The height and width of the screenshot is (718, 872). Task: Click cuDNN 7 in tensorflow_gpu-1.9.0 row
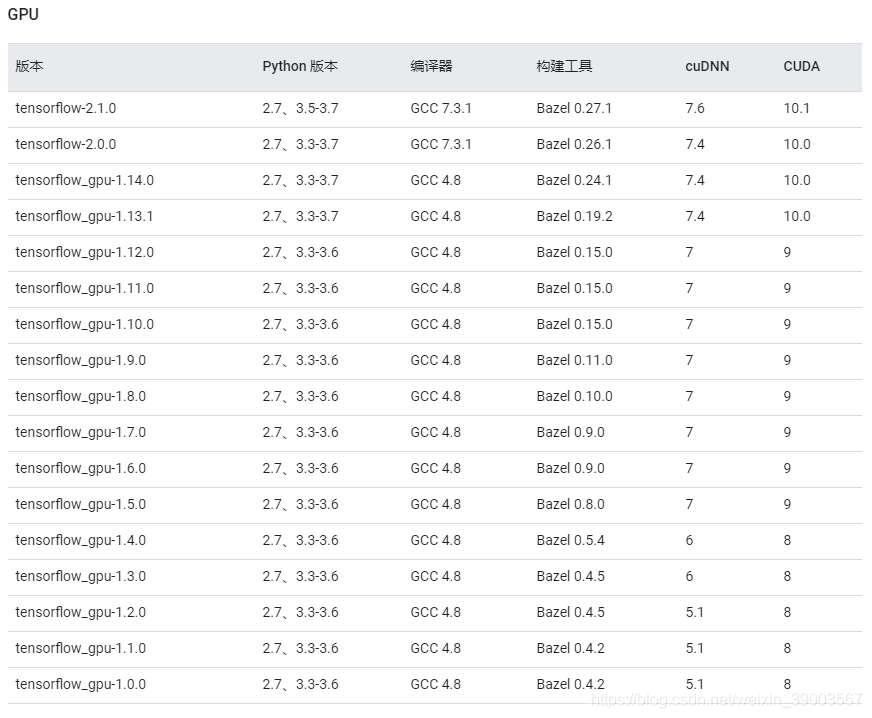tap(690, 360)
